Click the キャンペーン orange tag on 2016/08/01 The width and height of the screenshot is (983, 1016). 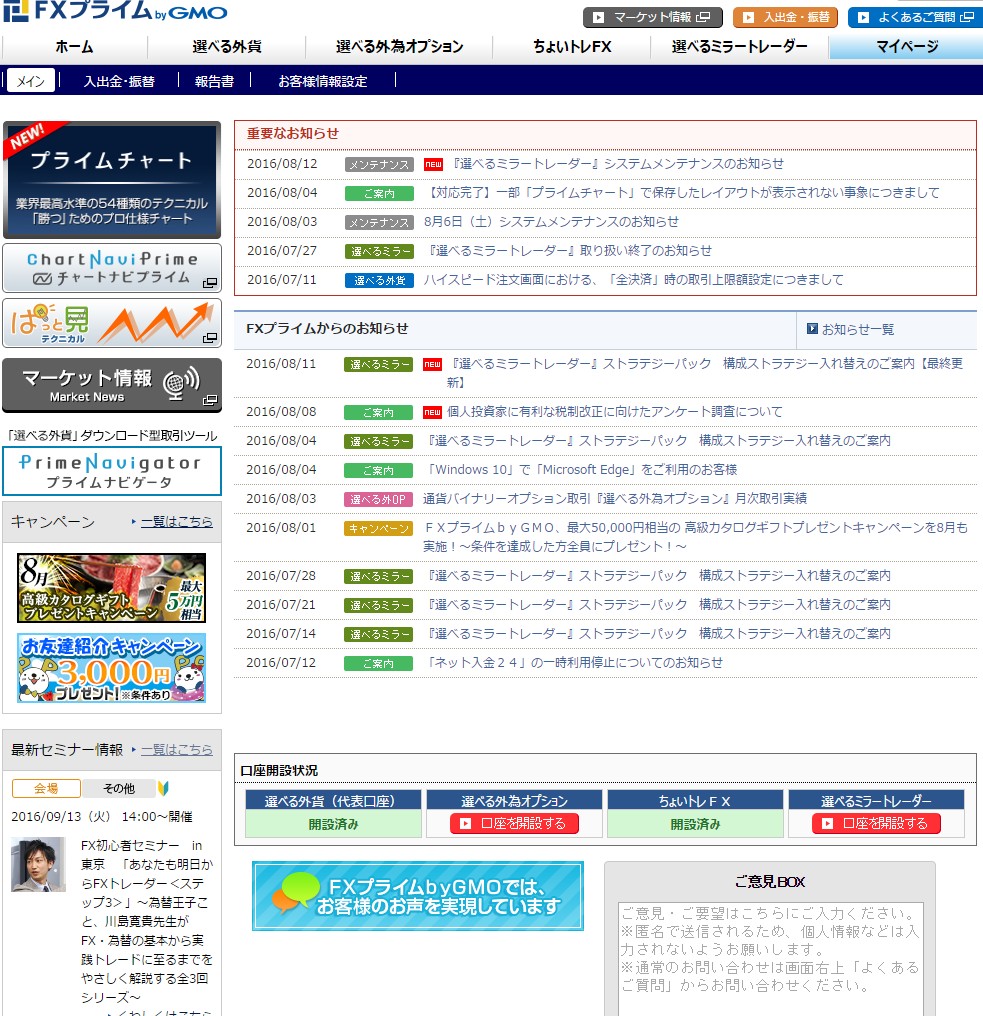[x=378, y=529]
